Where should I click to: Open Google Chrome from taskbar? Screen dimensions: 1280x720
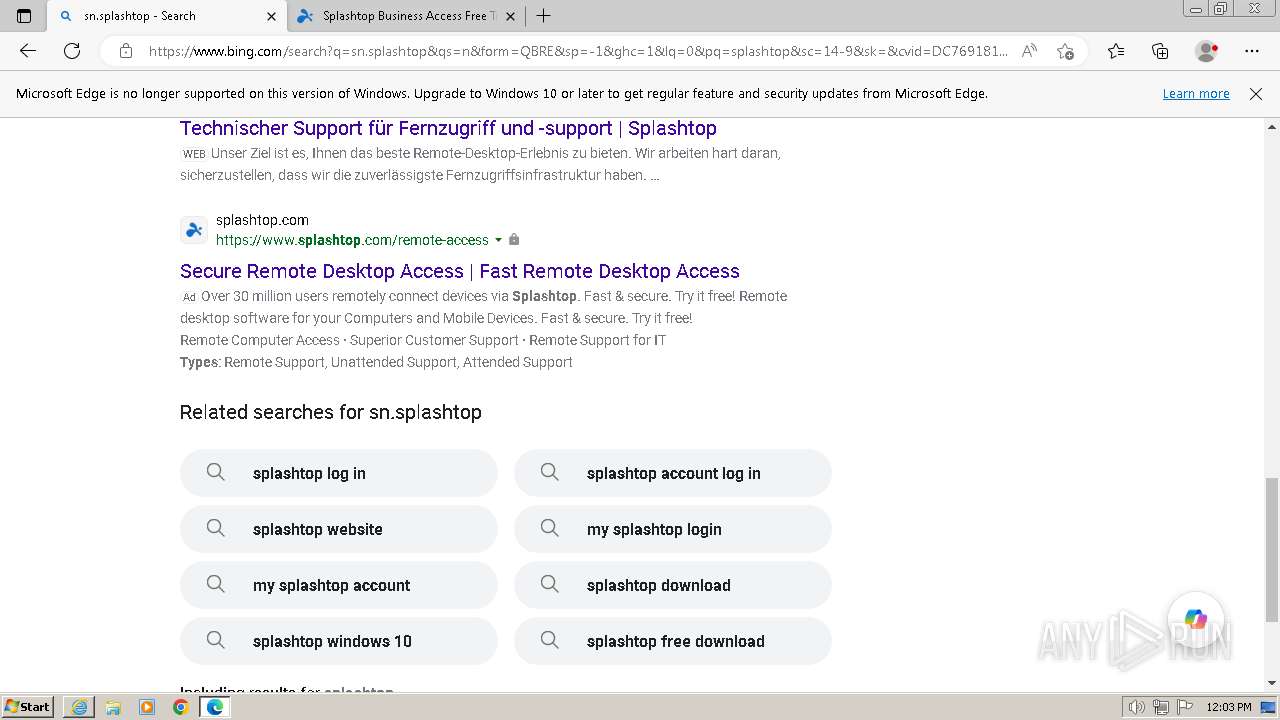click(180, 707)
